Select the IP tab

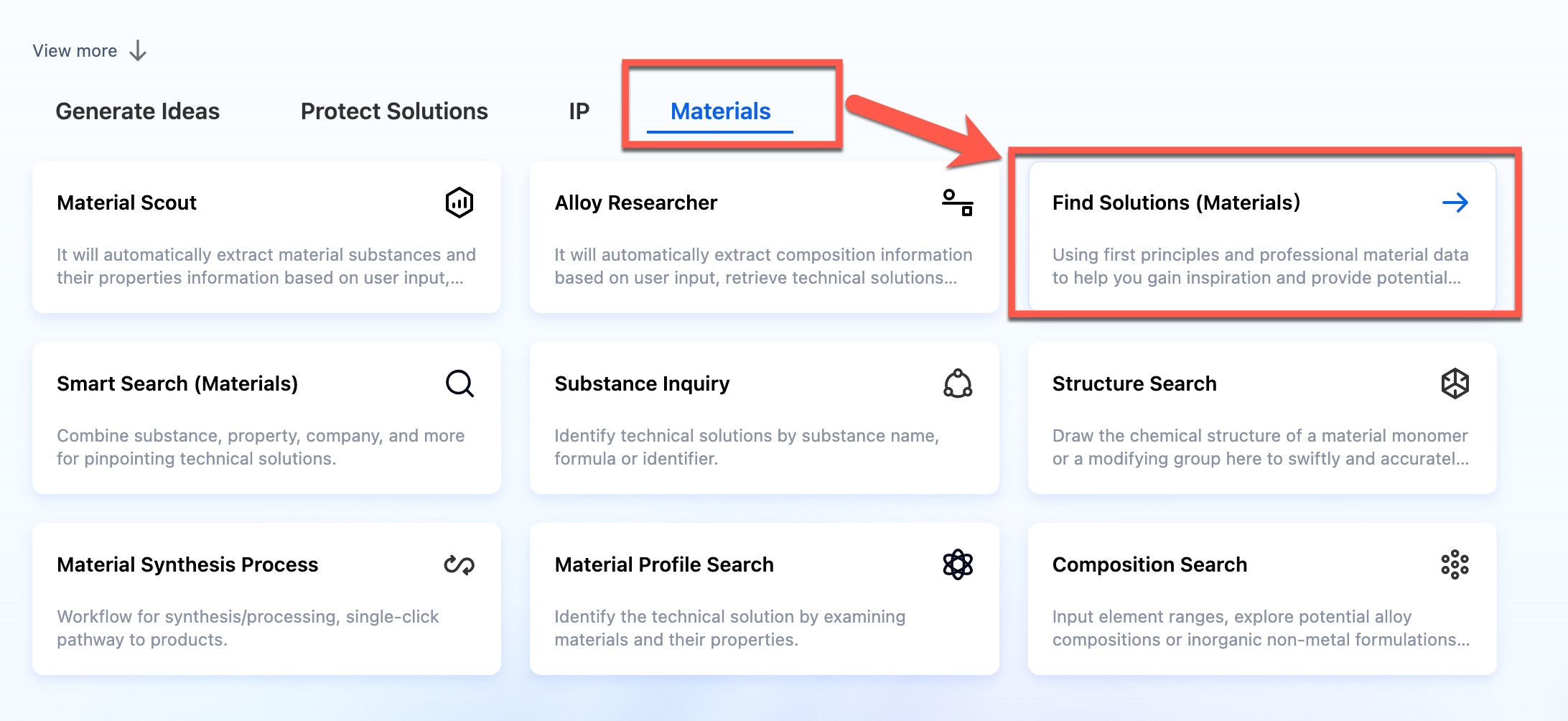click(x=579, y=111)
